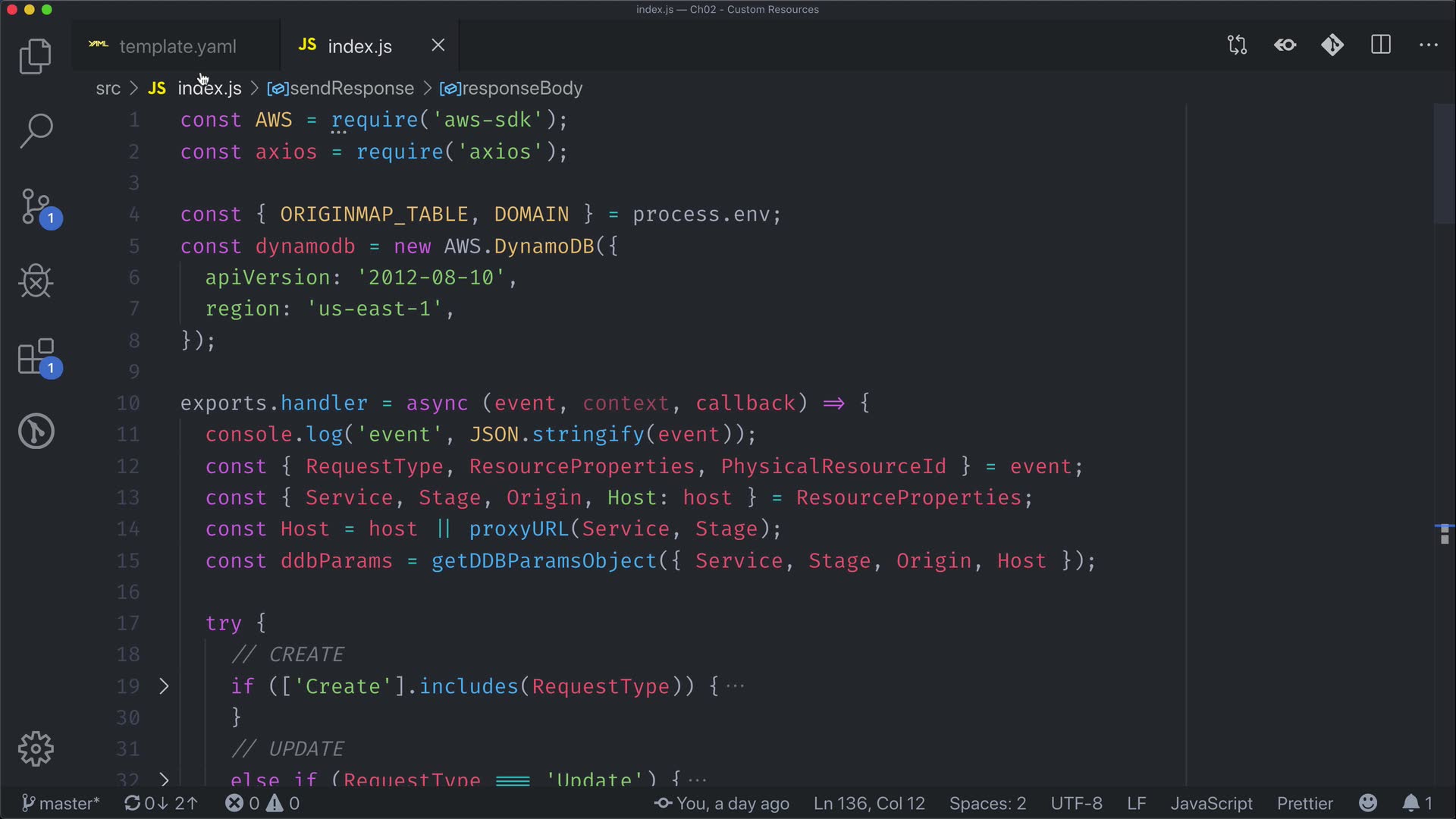This screenshot has height=819, width=1456.
Task: Open the Explorer view in activity bar
Action: pyautogui.click(x=35, y=56)
